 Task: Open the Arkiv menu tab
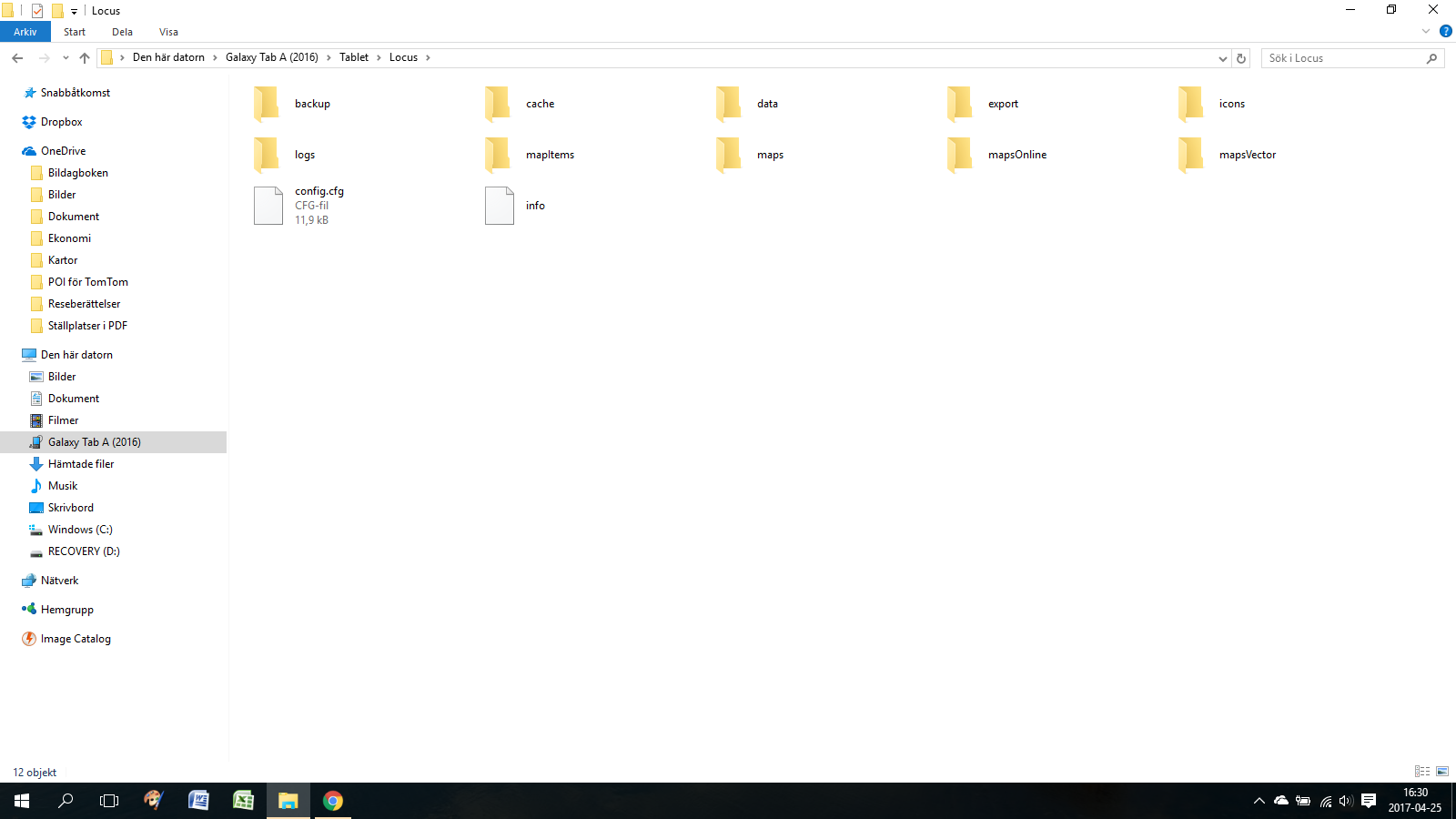click(25, 32)
